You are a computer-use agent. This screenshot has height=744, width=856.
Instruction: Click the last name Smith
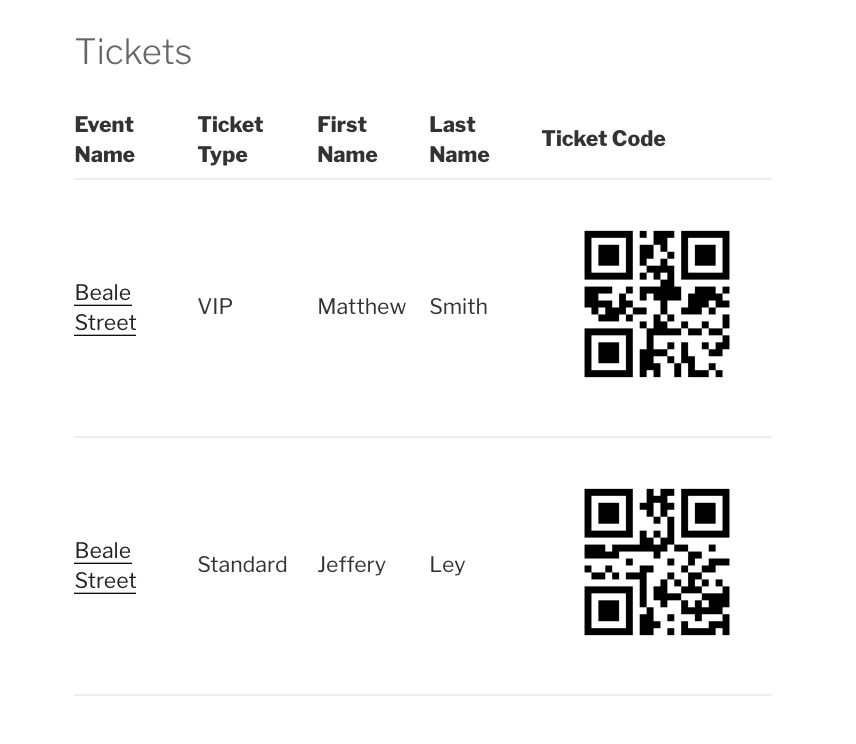click(459, 307)
